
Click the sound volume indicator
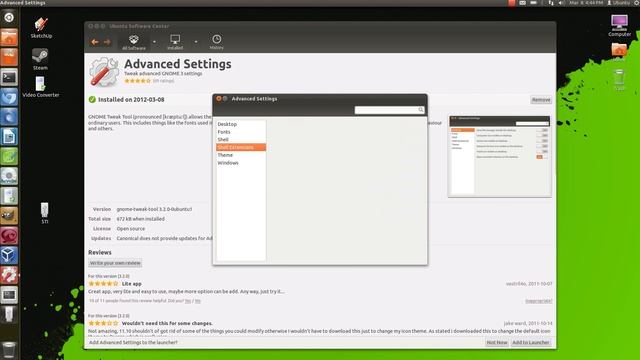tap(561, 3)
